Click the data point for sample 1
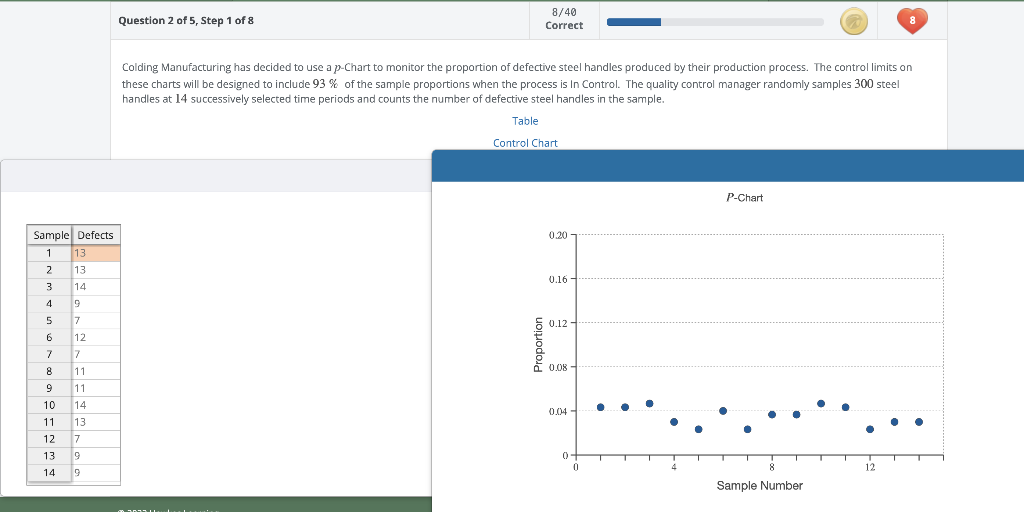1024x512 pixels. click(601, 407)
